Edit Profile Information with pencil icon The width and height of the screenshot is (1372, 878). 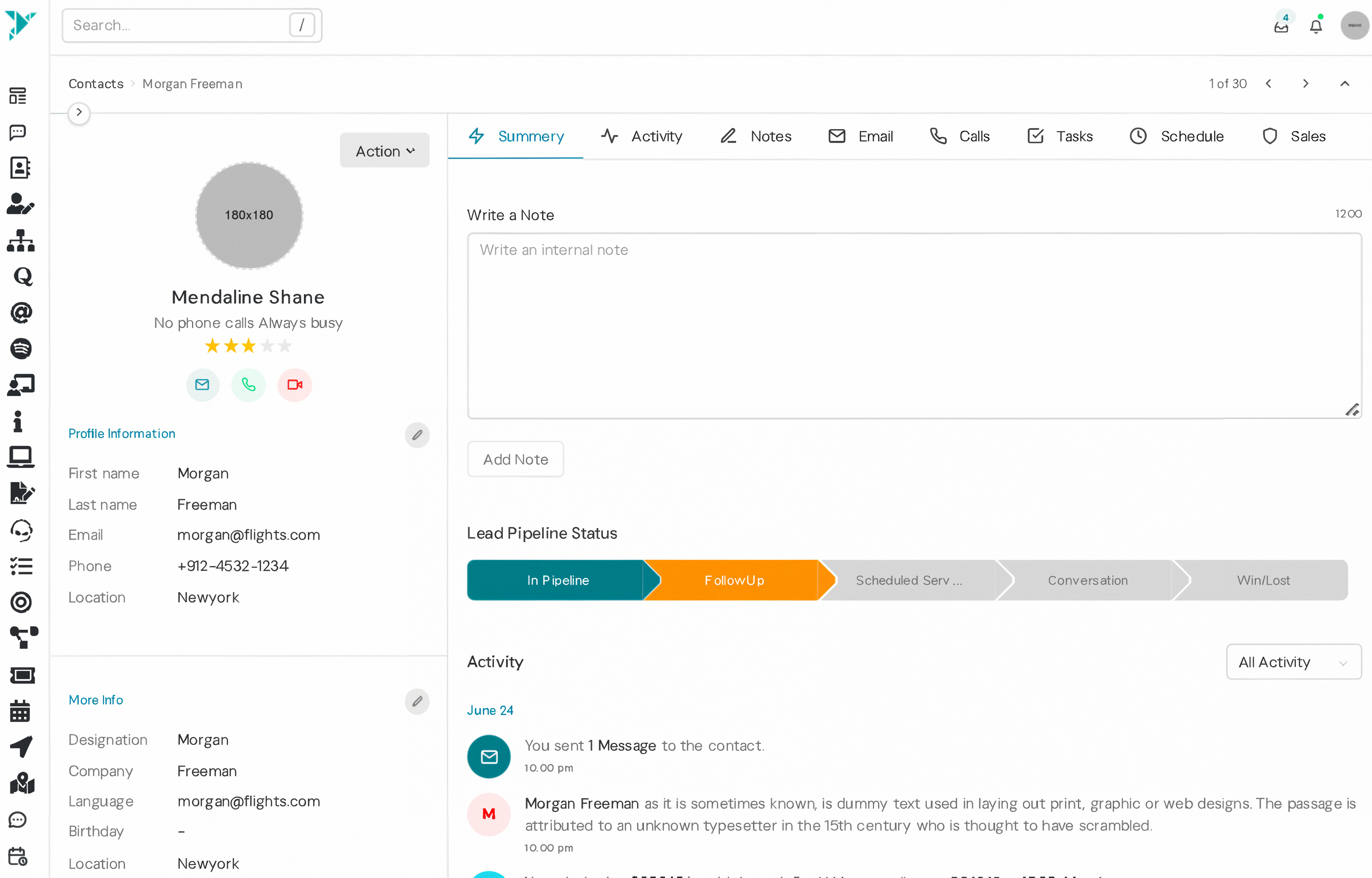pos(417,435)
